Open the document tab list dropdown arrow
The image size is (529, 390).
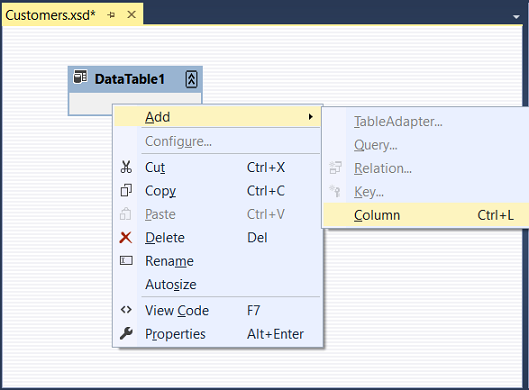pos(516,17)
